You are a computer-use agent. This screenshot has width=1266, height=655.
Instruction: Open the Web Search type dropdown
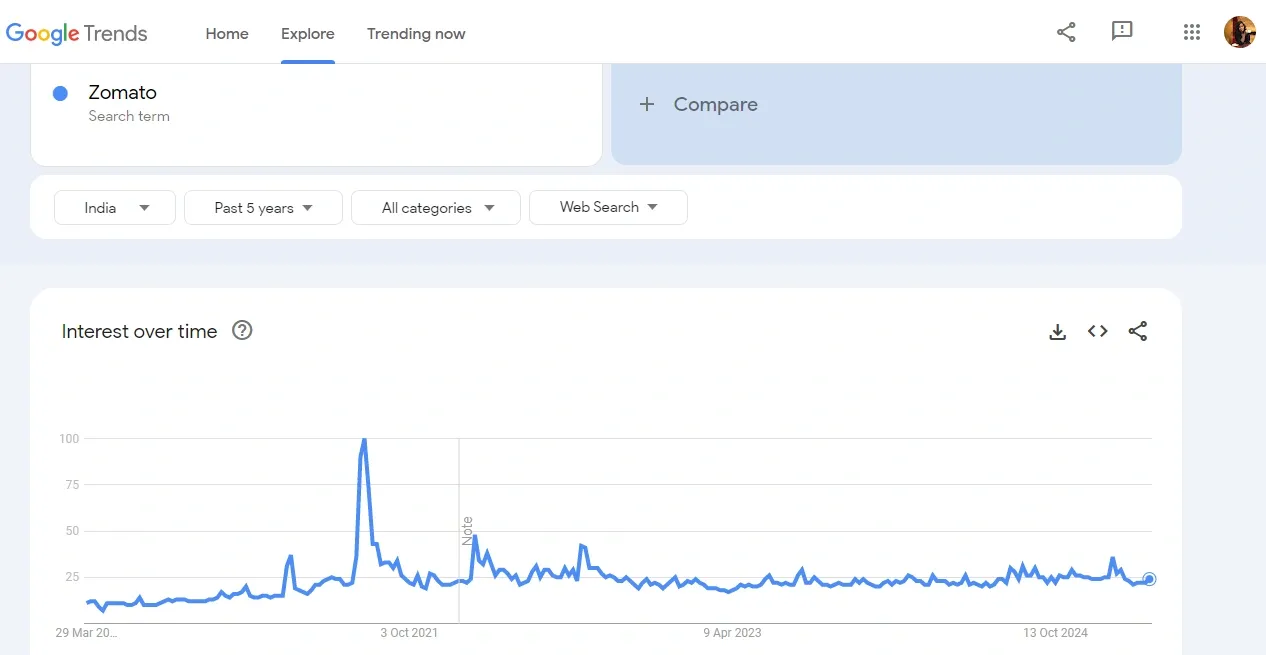click(608, 207)
